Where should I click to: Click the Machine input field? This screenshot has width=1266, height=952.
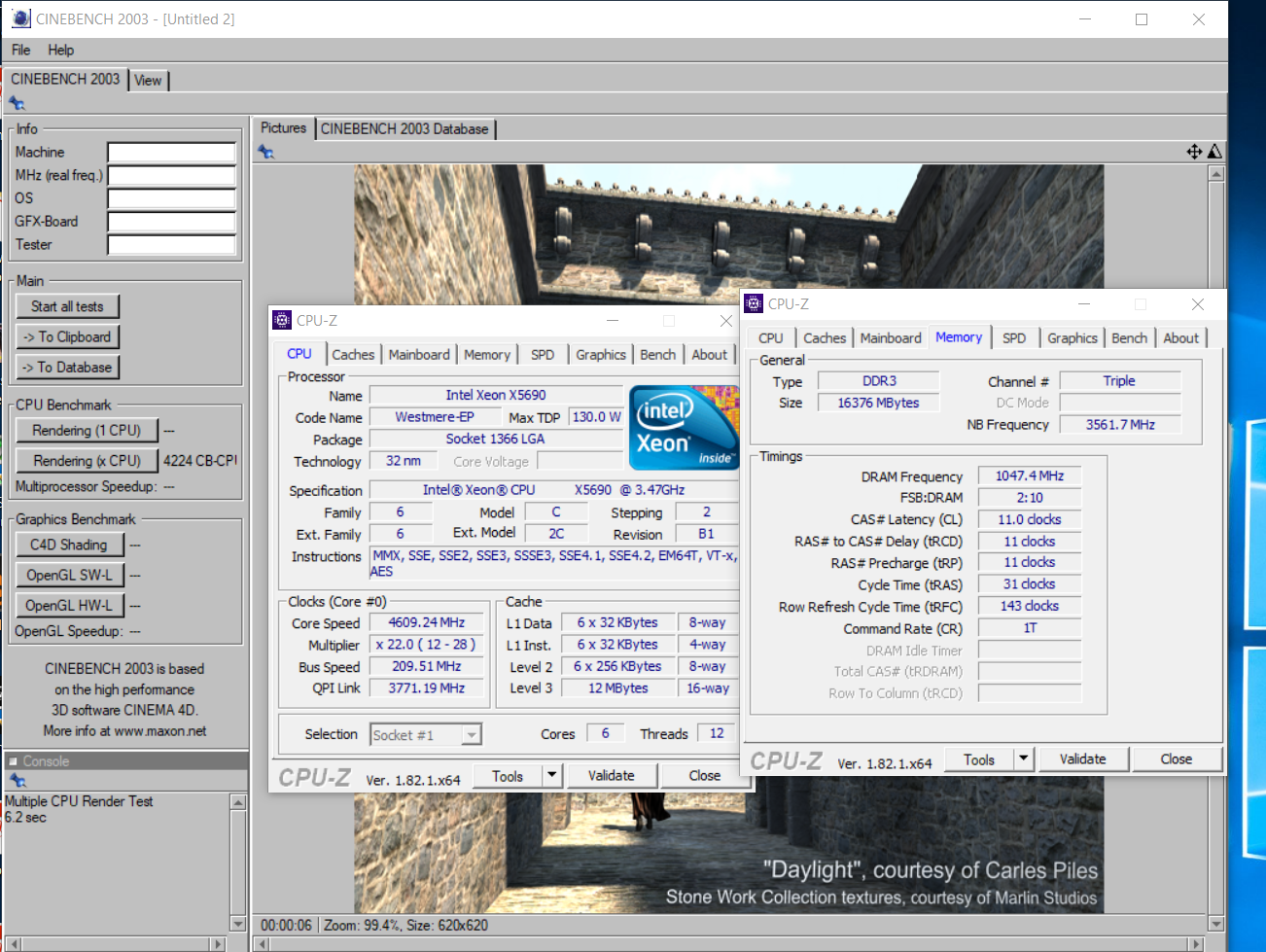pos(172,153)
